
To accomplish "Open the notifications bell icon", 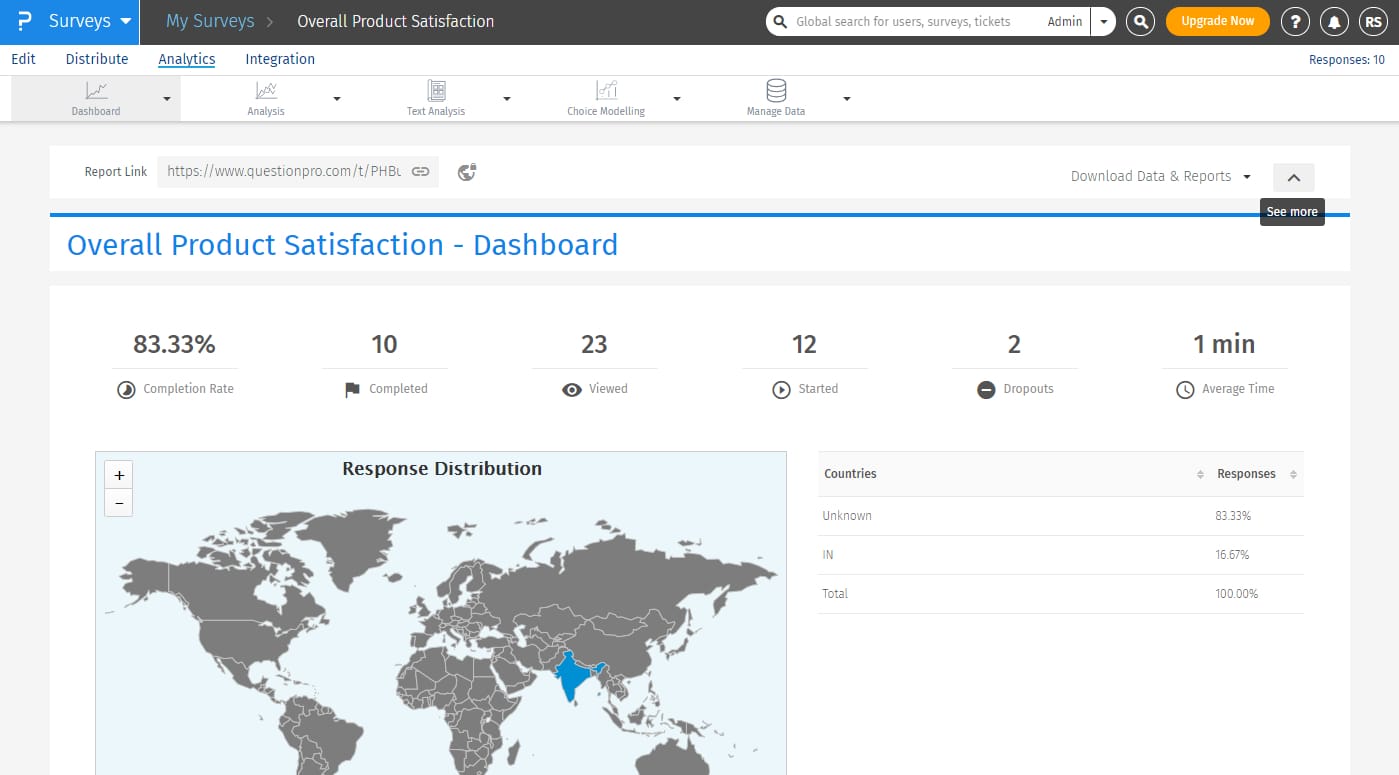I will [x=1333, y=21].
